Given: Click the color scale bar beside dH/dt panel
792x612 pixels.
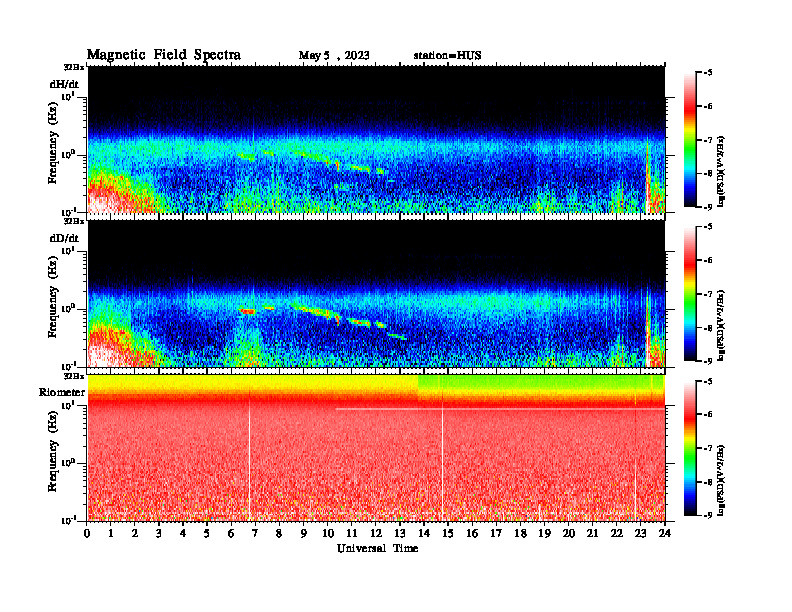Looking at the screenshot, I should coord(690,140).
